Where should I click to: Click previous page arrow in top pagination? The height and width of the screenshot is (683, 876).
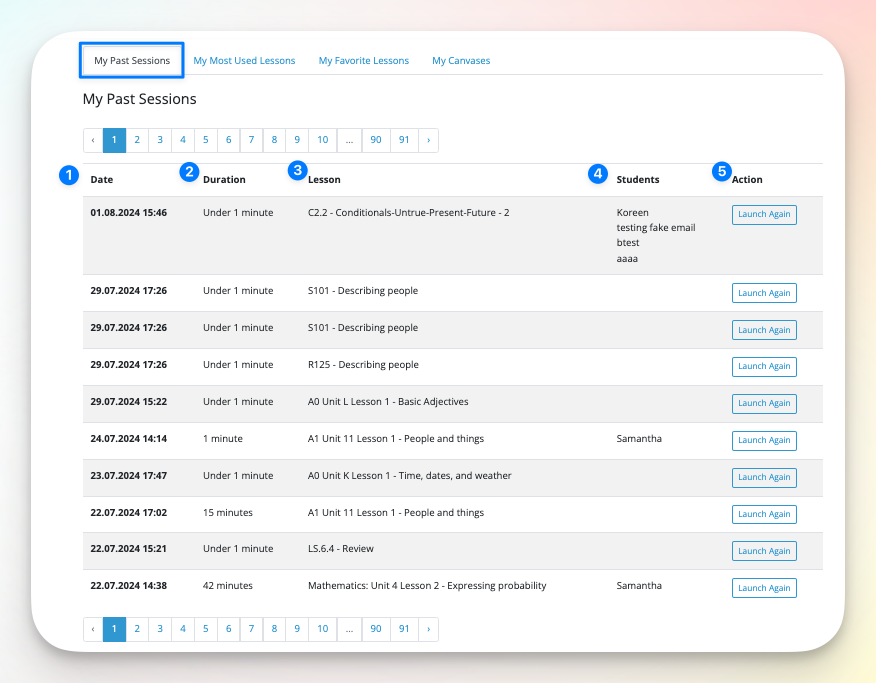93,141
